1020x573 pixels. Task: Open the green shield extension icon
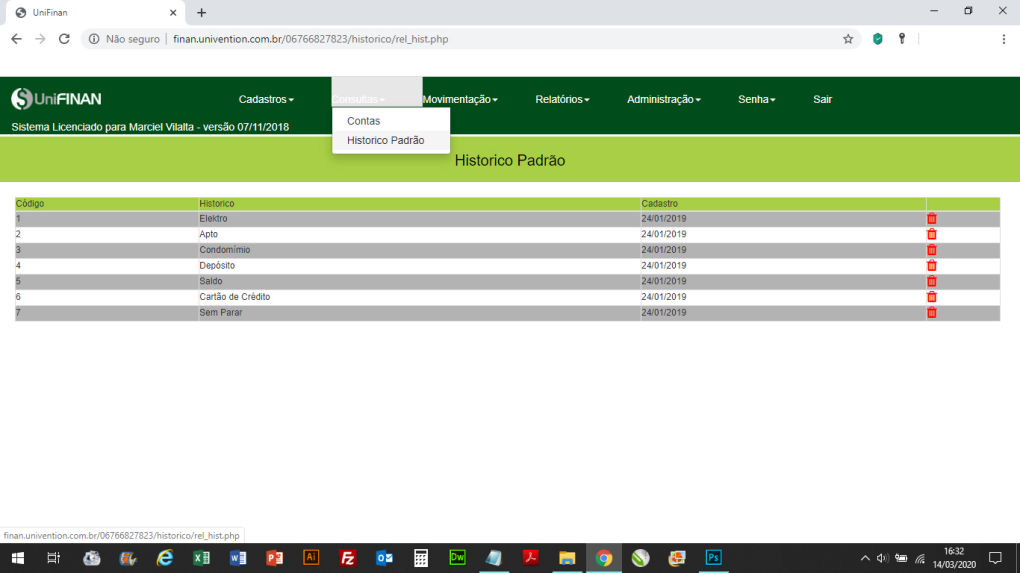click(x=878, y=39)
